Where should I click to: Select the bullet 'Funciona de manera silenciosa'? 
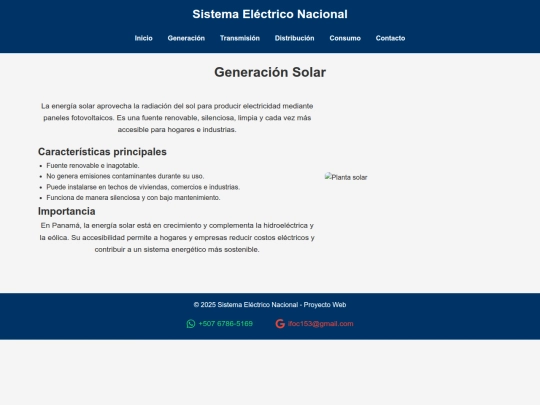coord(133,198)
